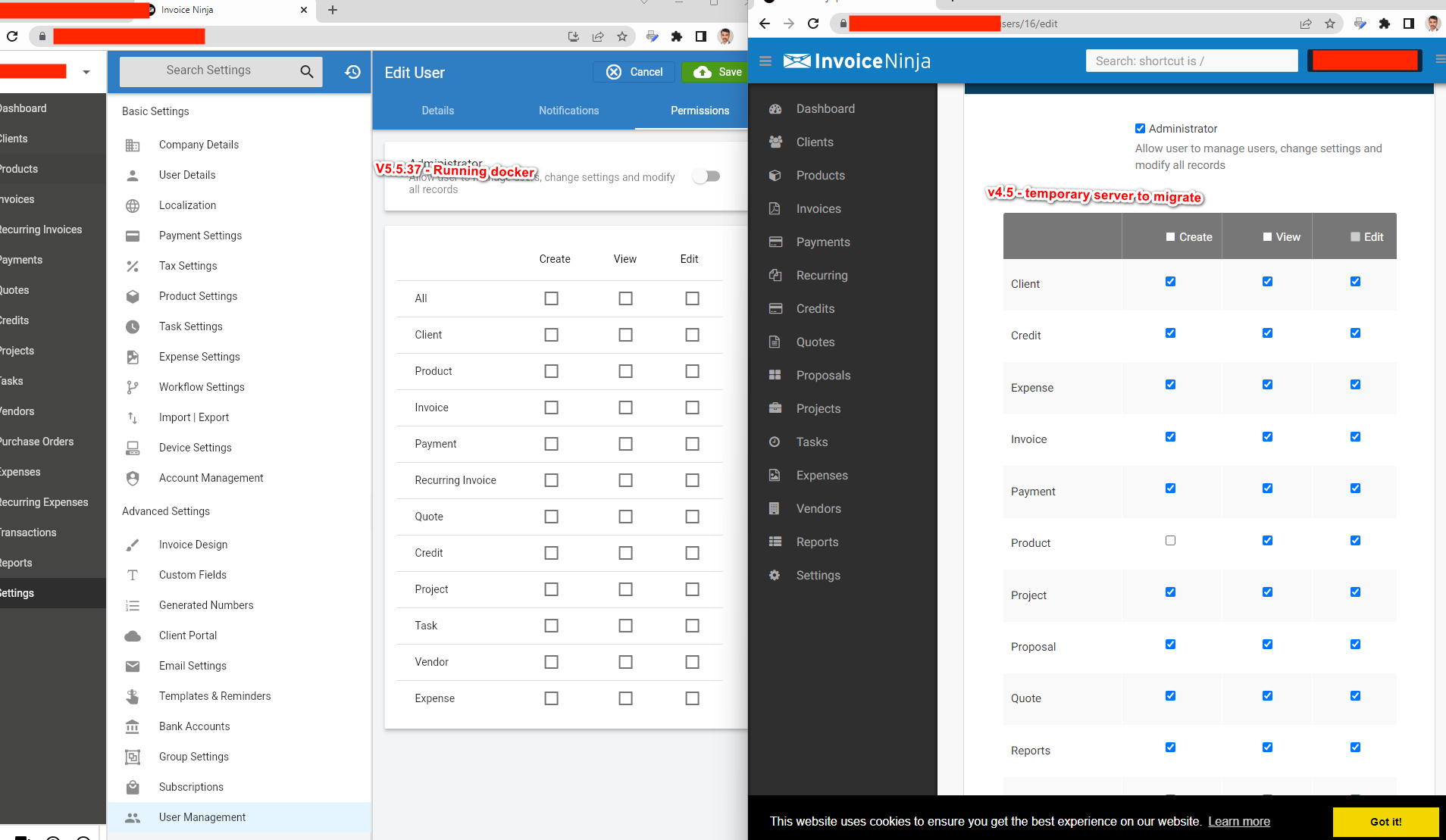
Task: Expand the company dropdown arrow in sidebar
Action: pyautogui.click(x=86, y=72)
